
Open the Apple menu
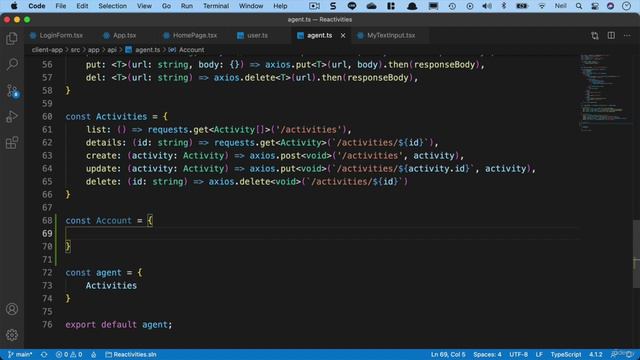coord(14,6)
